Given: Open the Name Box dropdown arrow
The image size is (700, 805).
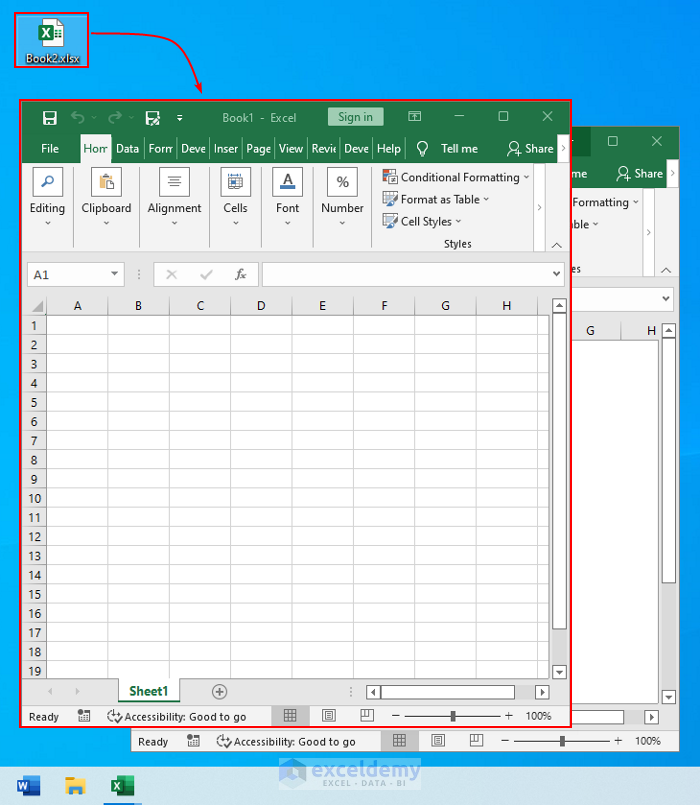Looking at the screenshot, I should tap(115, 274).
